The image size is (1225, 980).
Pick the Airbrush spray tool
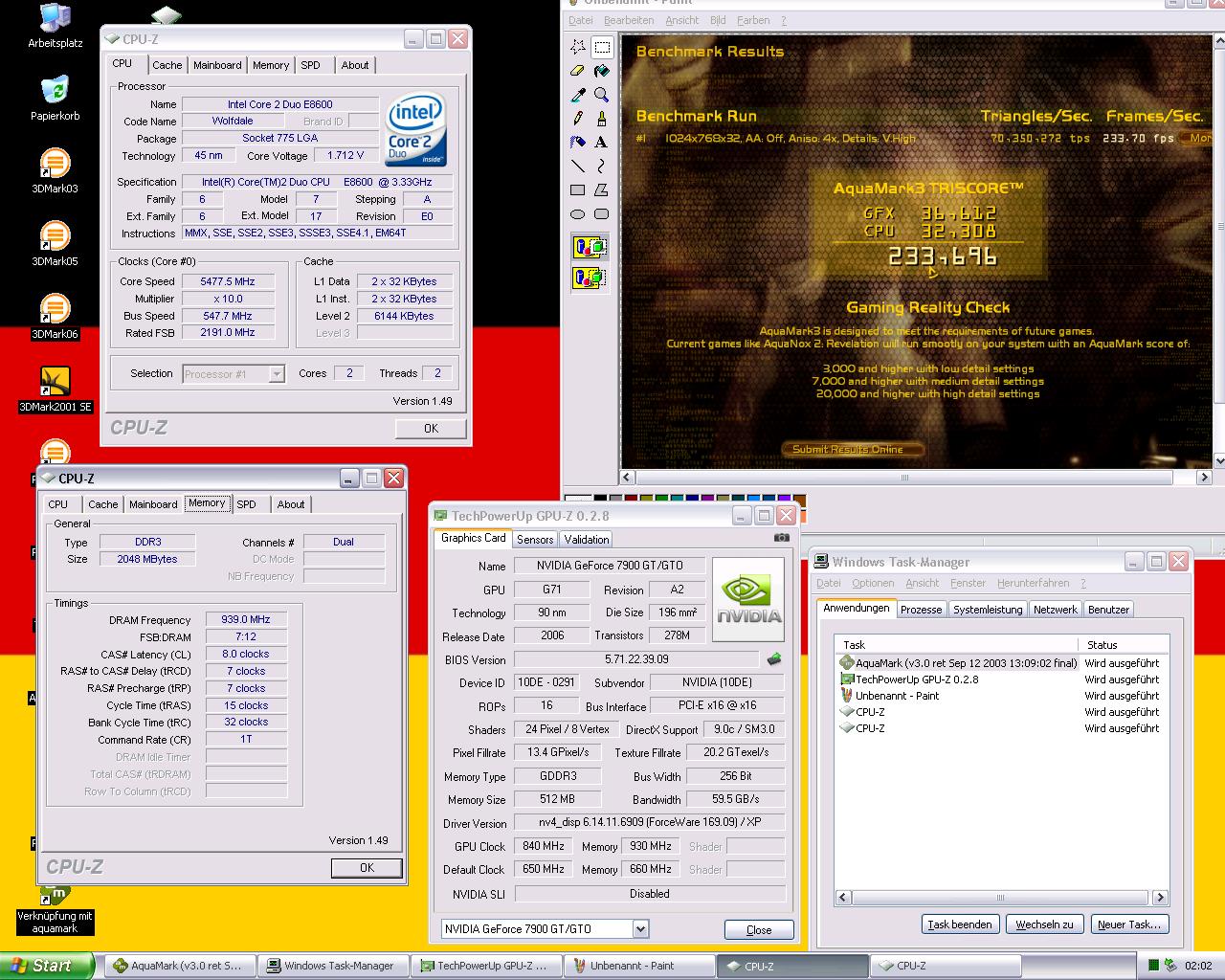[x=578, y=142]
